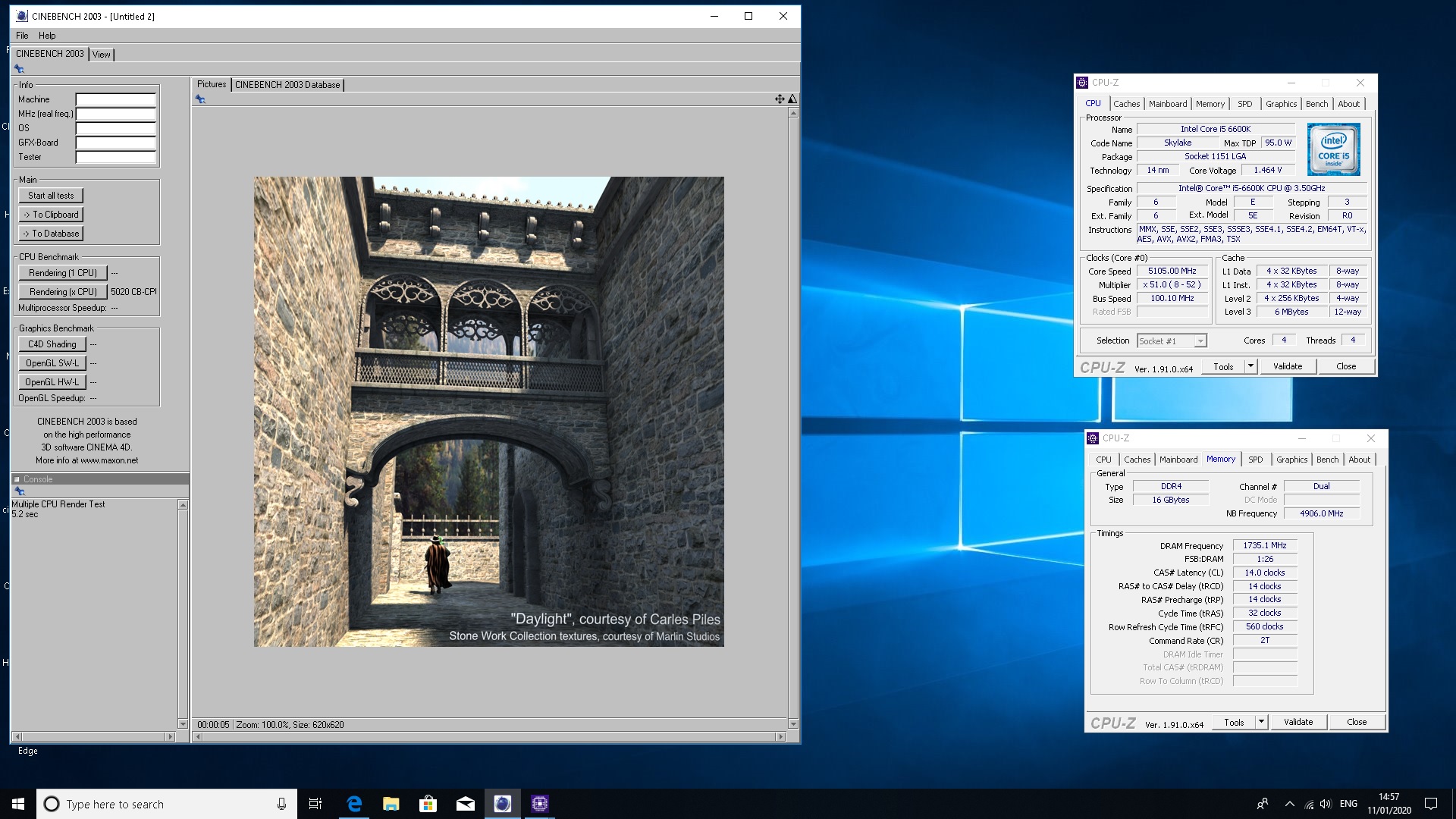The image size is (1456, 819).
Task: Click the Start all tests button
Action: pos(51,196)
